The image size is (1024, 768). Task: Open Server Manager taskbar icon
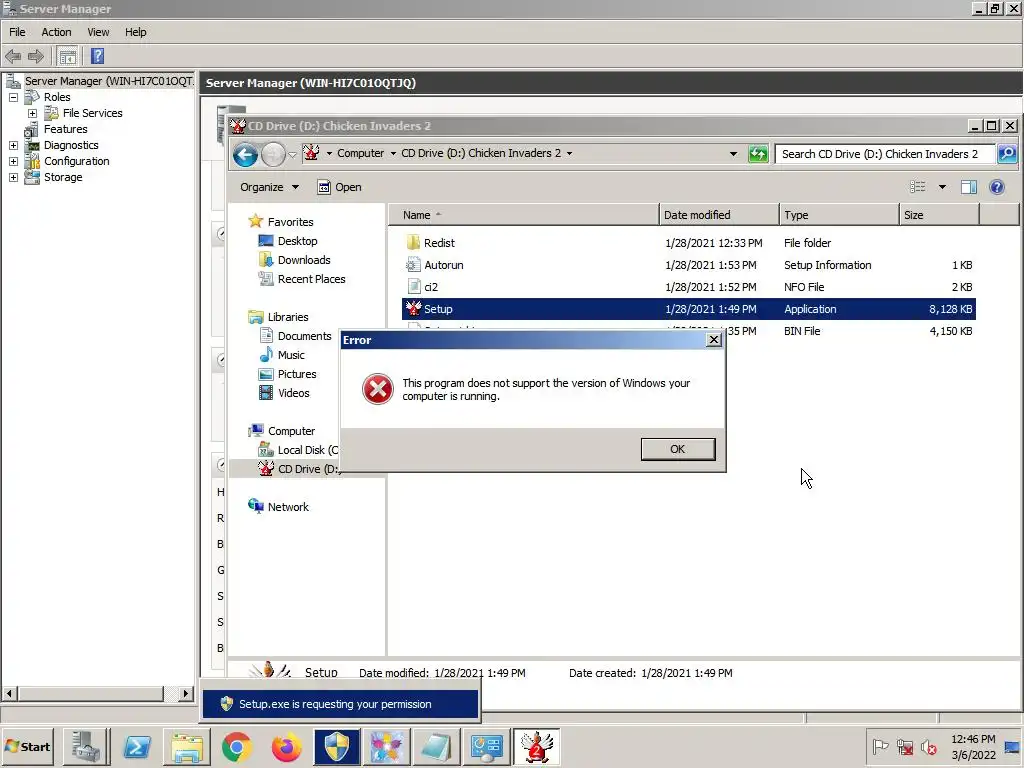(x=86, y=747)
